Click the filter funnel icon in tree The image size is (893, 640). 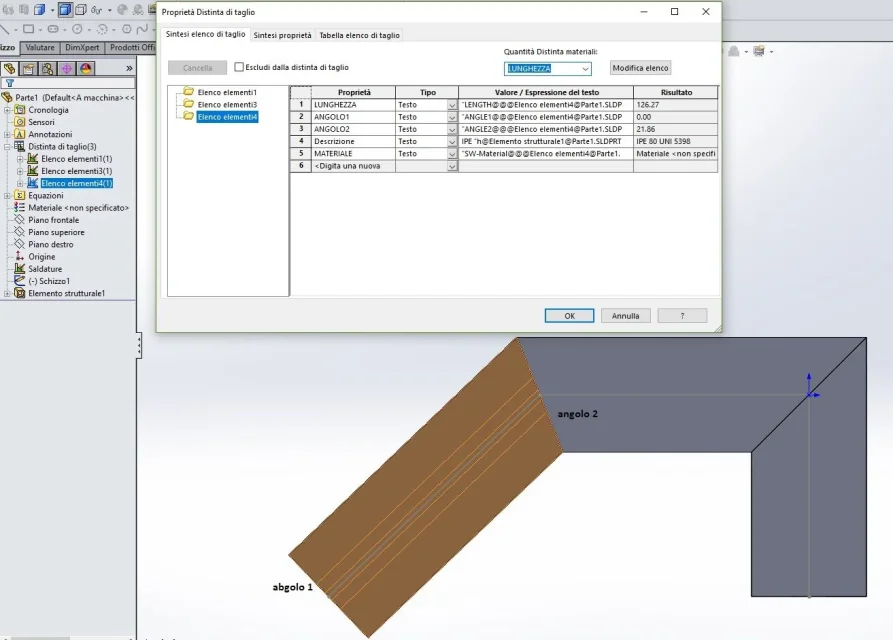[x=10, y=83]
